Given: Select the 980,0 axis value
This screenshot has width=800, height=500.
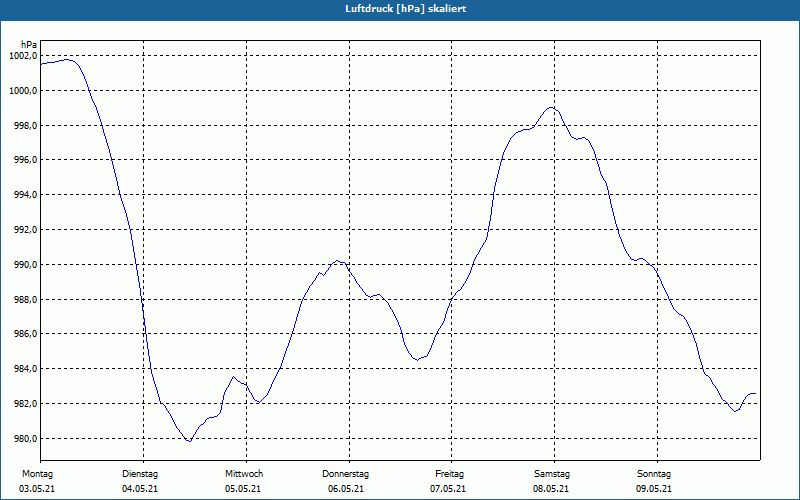Looking at the screenshot, I should click(x=26, y=439).
